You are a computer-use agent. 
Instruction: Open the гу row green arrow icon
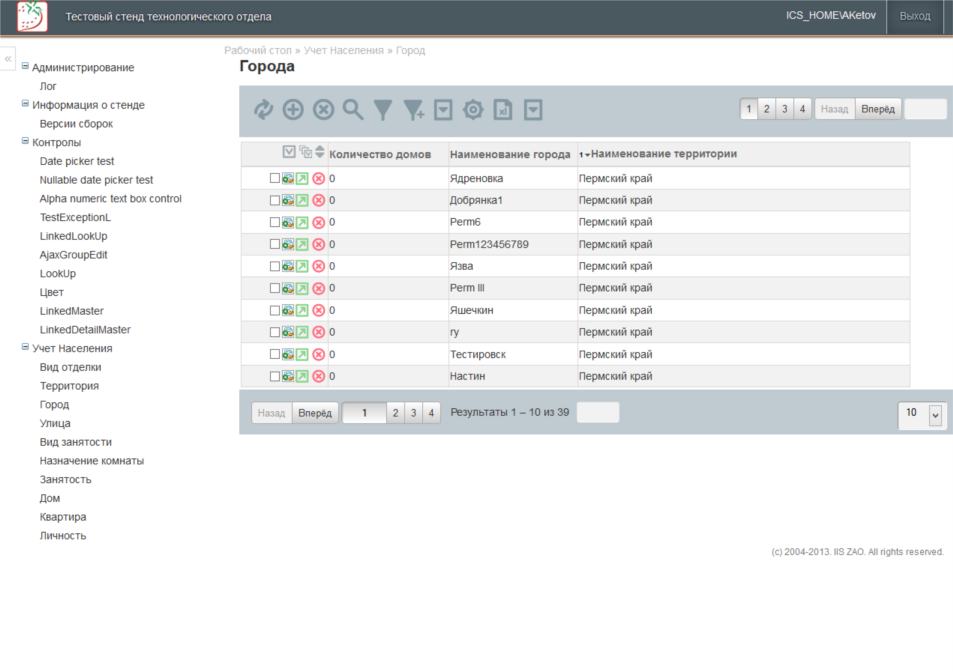[302, 332]
